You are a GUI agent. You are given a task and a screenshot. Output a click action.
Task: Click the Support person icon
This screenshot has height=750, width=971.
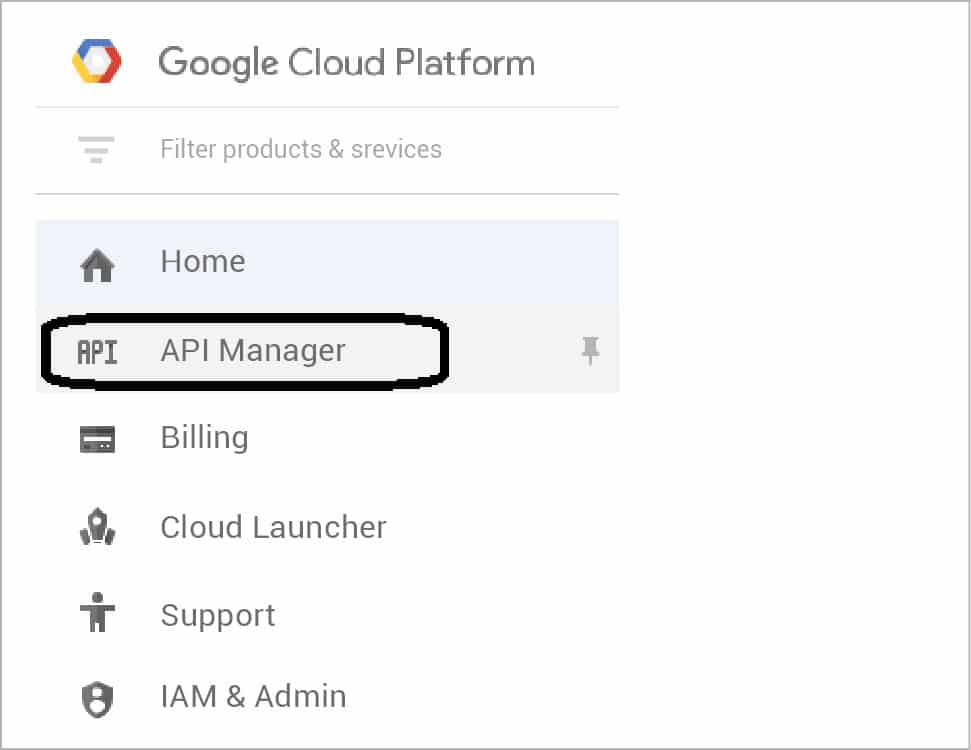tap(97, 613)
